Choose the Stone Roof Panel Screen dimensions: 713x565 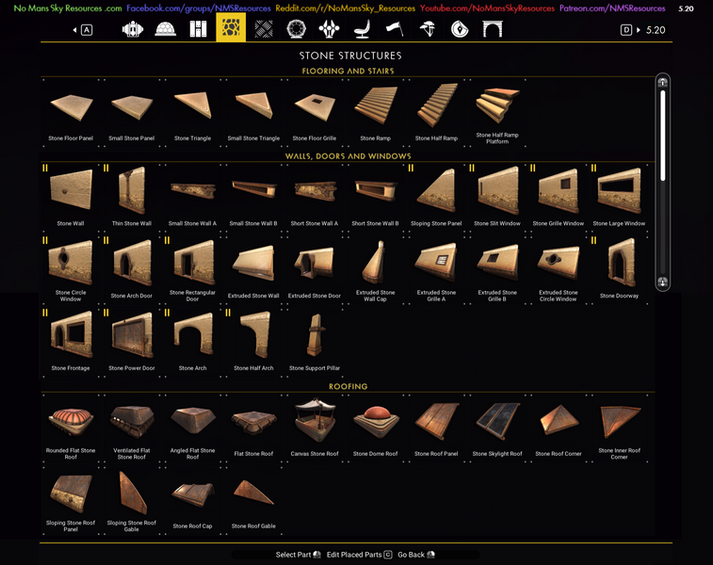(437, 428)
